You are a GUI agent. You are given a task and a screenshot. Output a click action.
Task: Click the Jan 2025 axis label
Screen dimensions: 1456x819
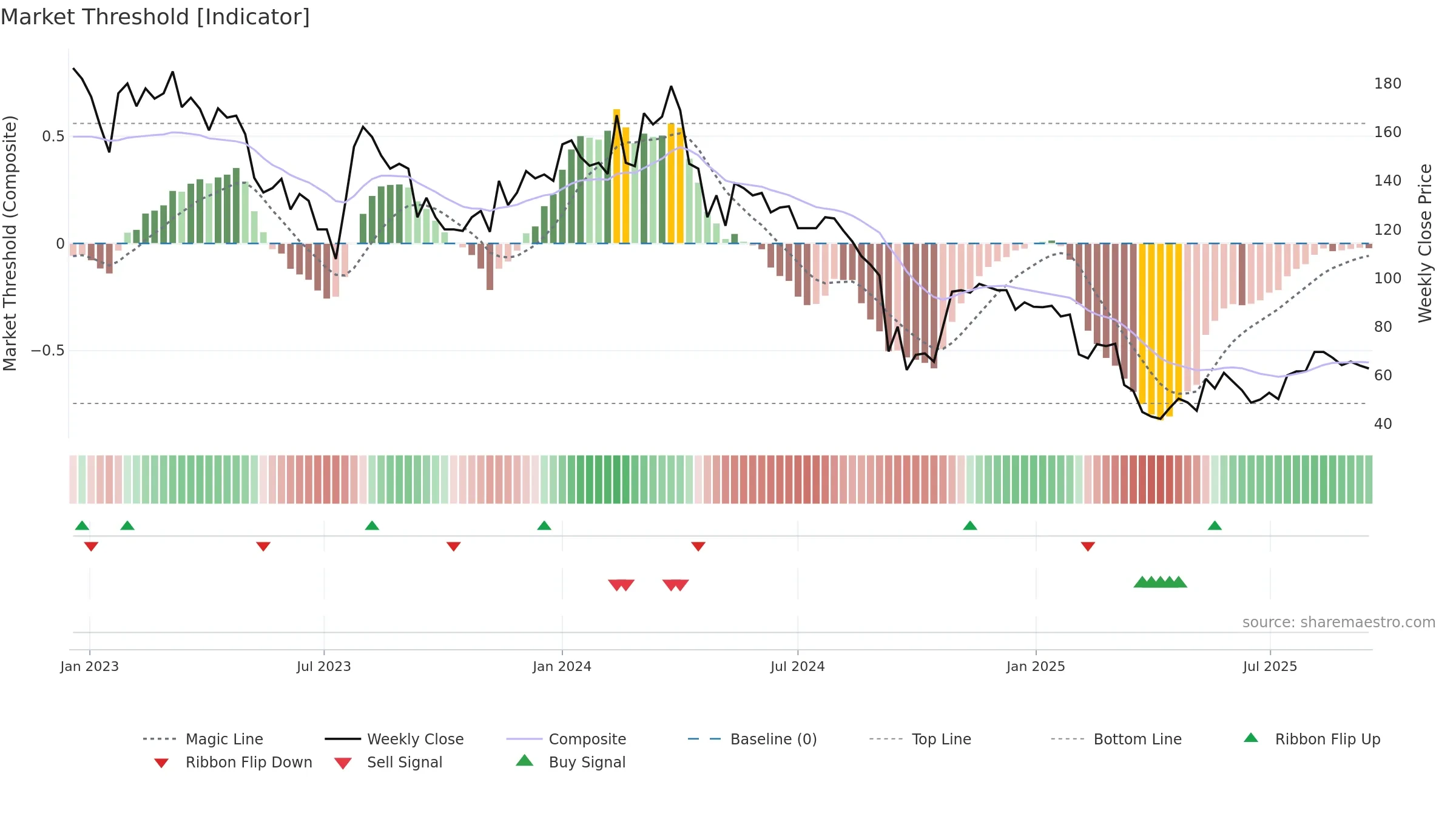click(1036, 666)
